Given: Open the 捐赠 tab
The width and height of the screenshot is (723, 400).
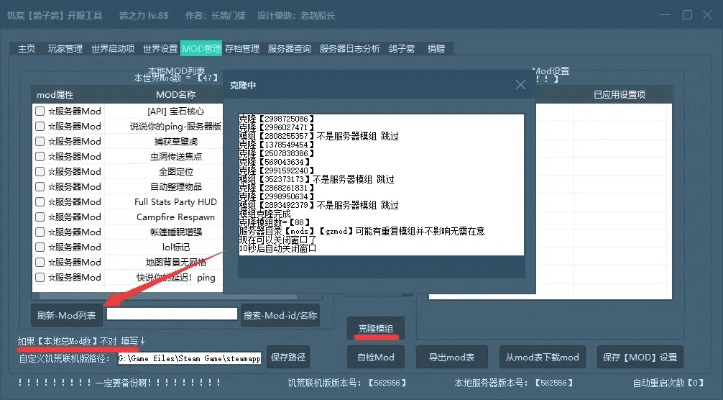Looking at the screenshot, I should [x=436, y=48].
